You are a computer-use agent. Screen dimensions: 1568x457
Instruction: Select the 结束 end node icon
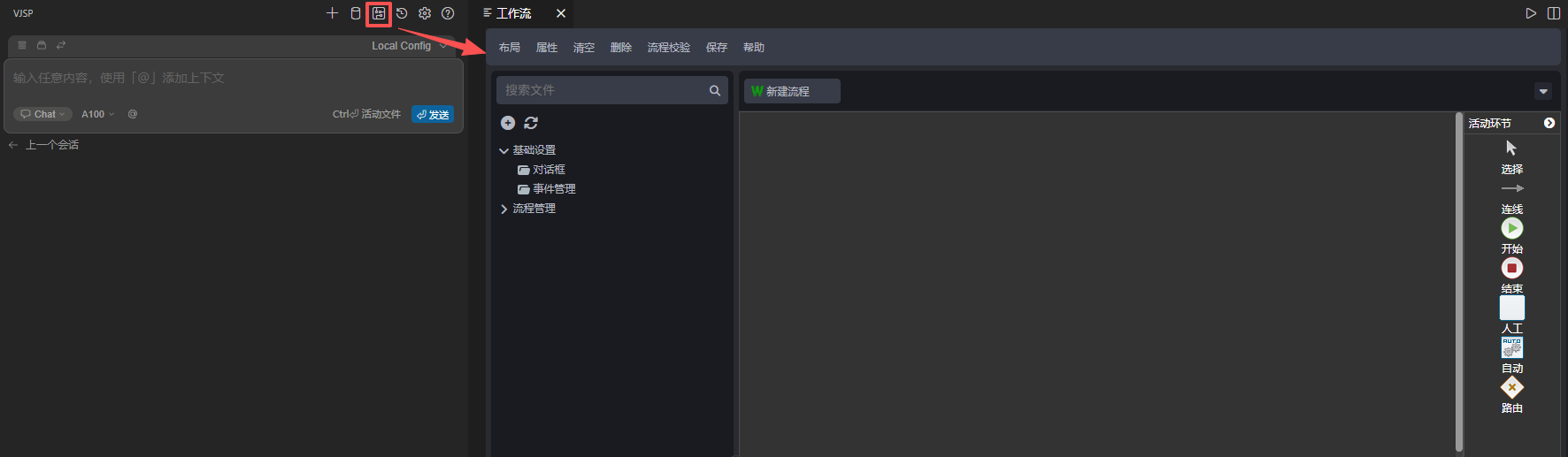(1511, 268)
